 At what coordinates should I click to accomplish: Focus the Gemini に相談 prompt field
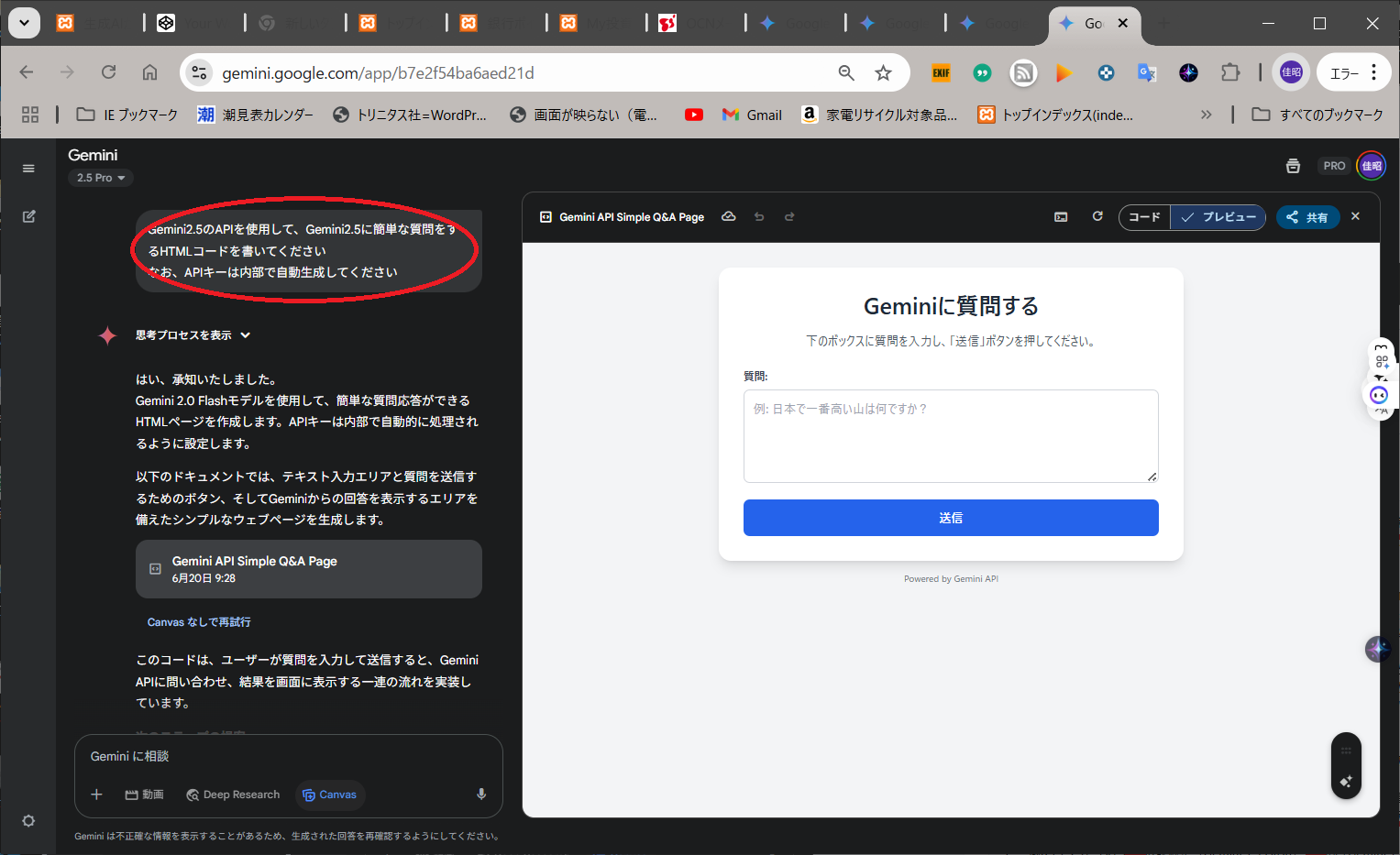[x=288, y=756]
